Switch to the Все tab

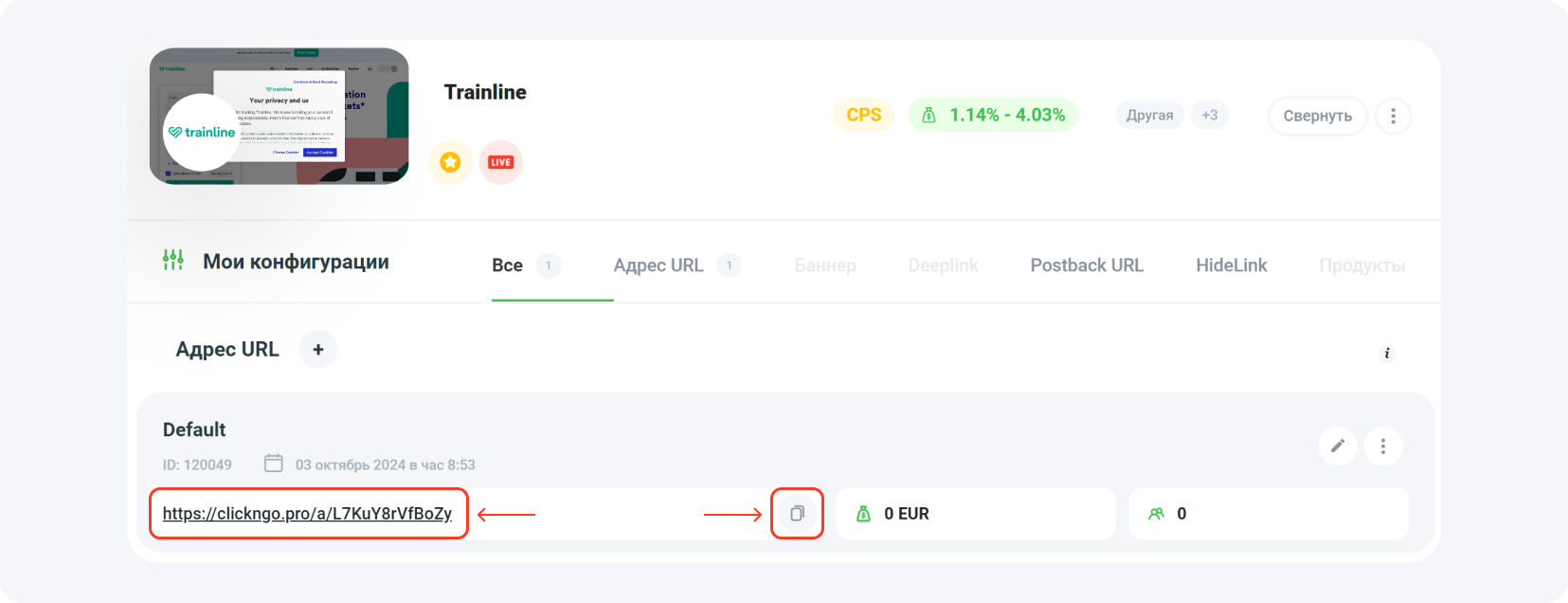(508, 265)
